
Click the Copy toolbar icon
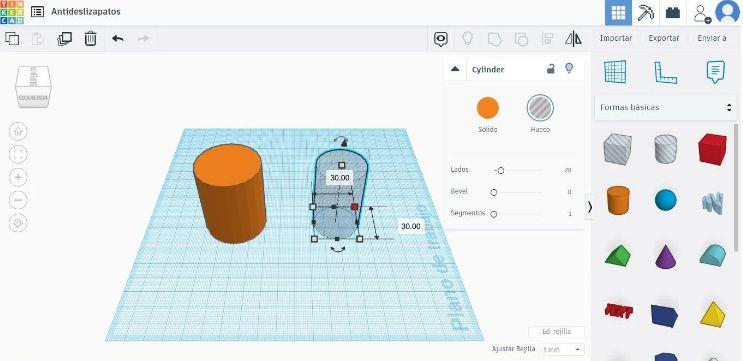12,38
